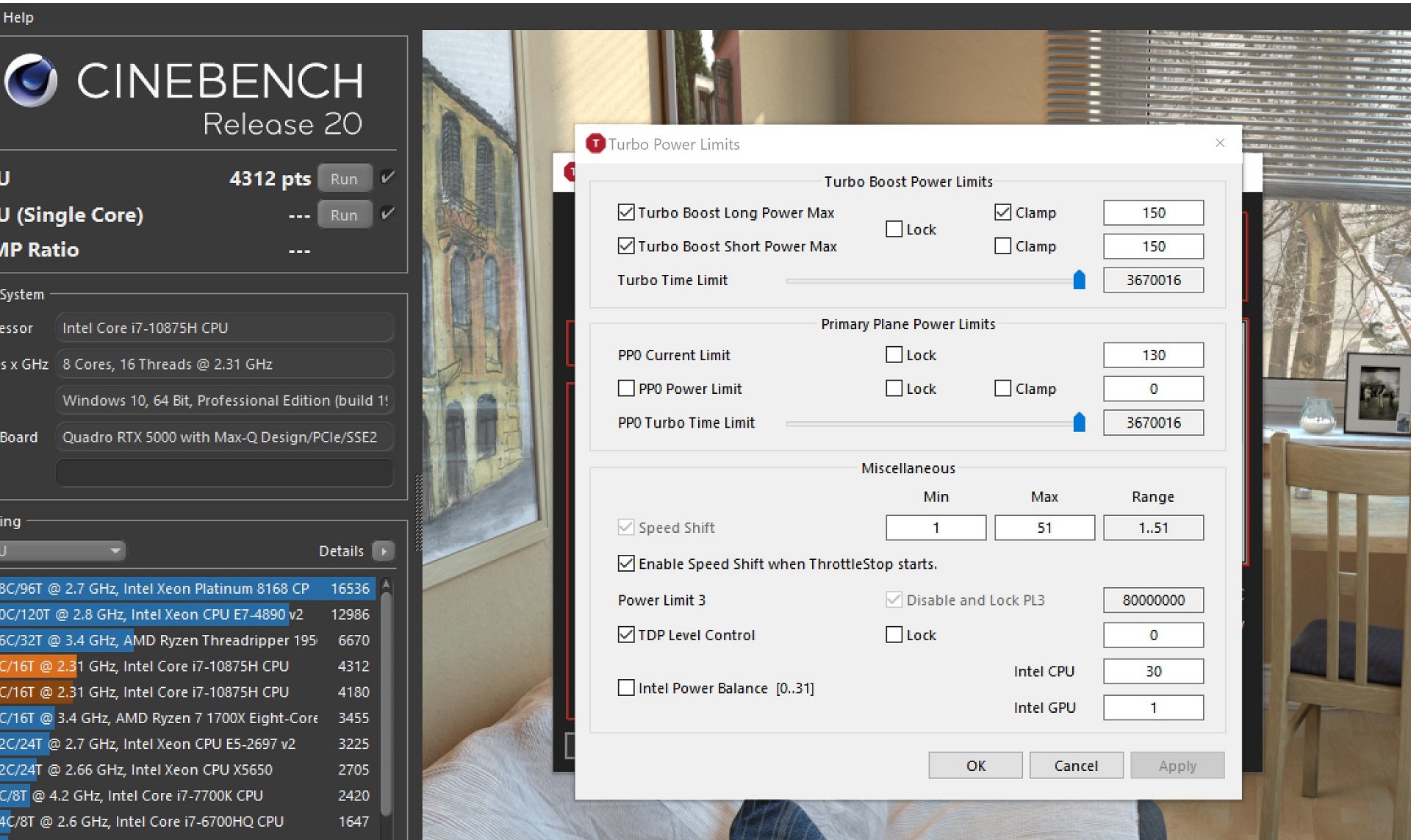This screenshot has width=1411, height=840.
Task: Uncheck TDP Level Control
Action: pos(626,634)
